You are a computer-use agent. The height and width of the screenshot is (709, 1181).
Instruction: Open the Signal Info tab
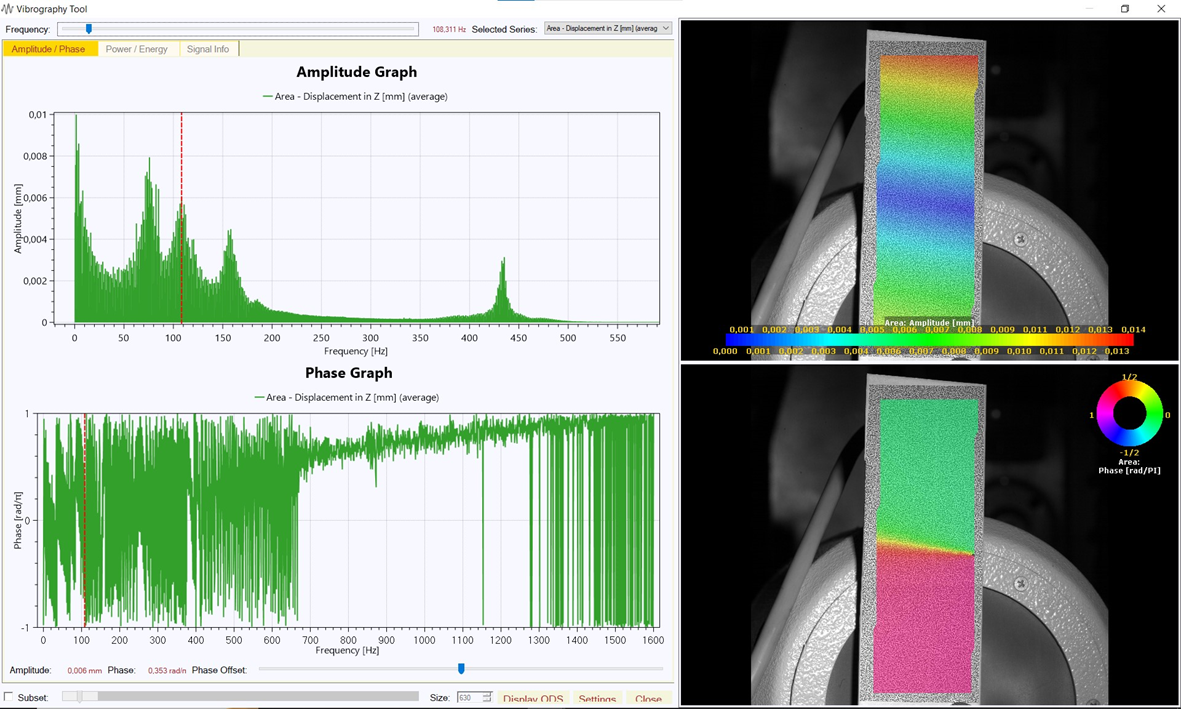click(208, 49)
